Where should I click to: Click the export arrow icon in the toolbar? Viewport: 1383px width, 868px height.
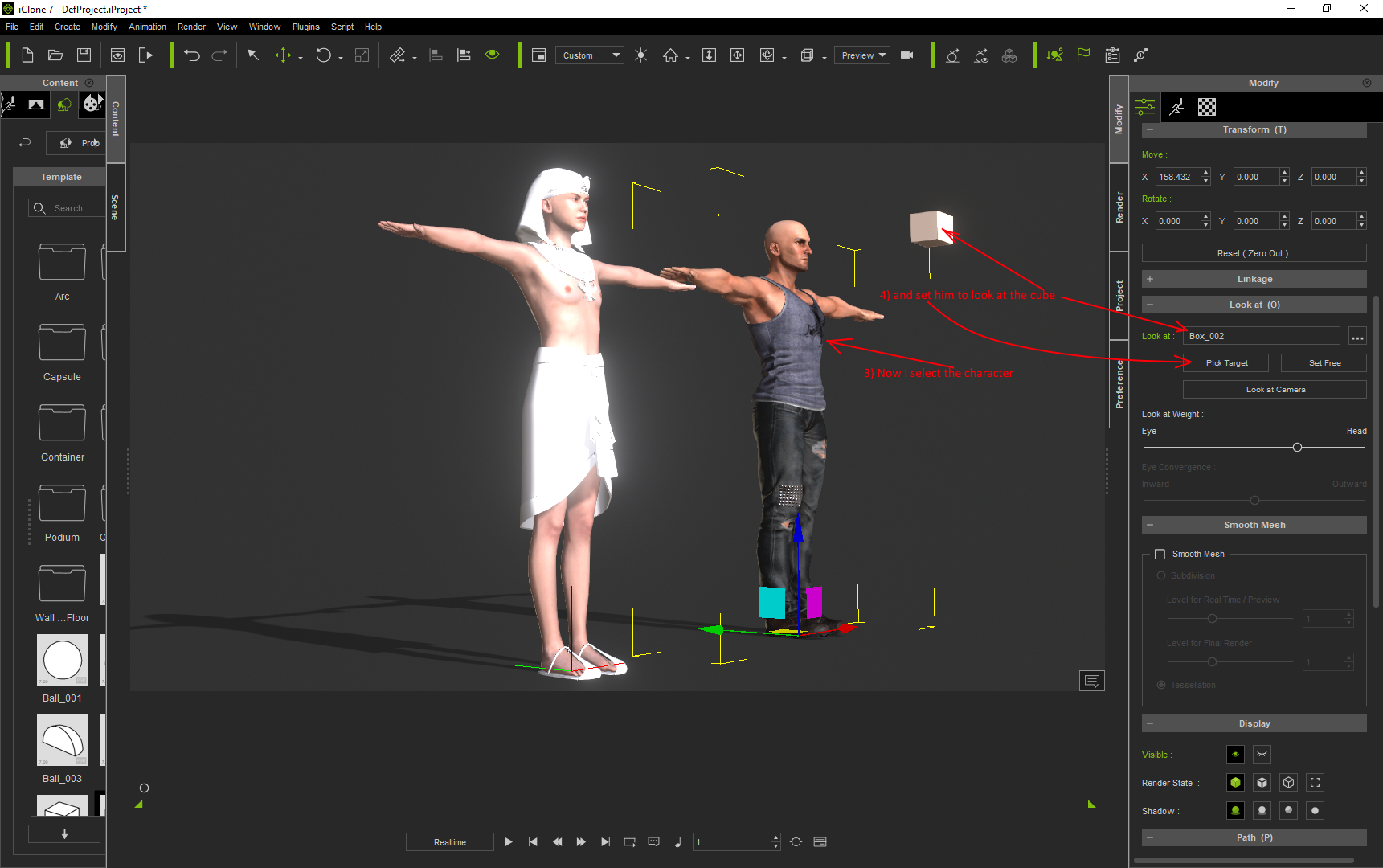[145, 55]
